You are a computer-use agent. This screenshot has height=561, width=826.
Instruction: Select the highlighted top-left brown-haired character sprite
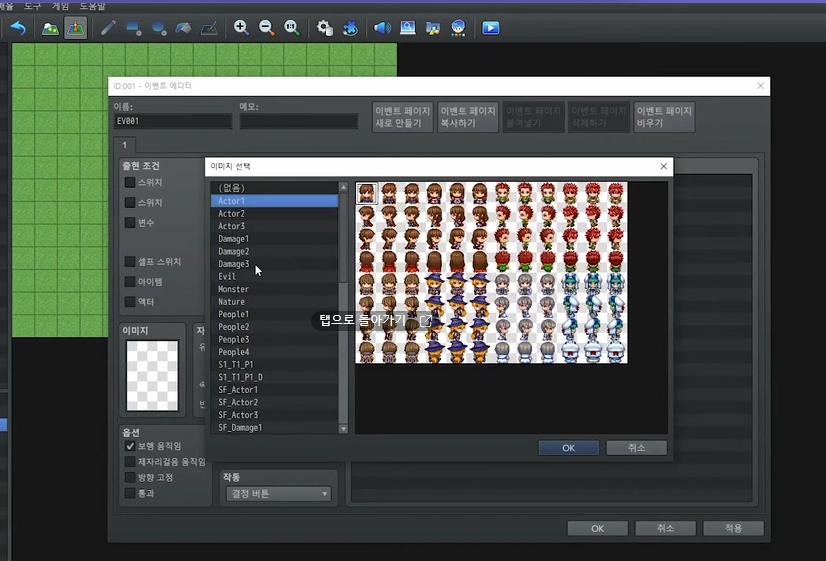click(367, 193)
